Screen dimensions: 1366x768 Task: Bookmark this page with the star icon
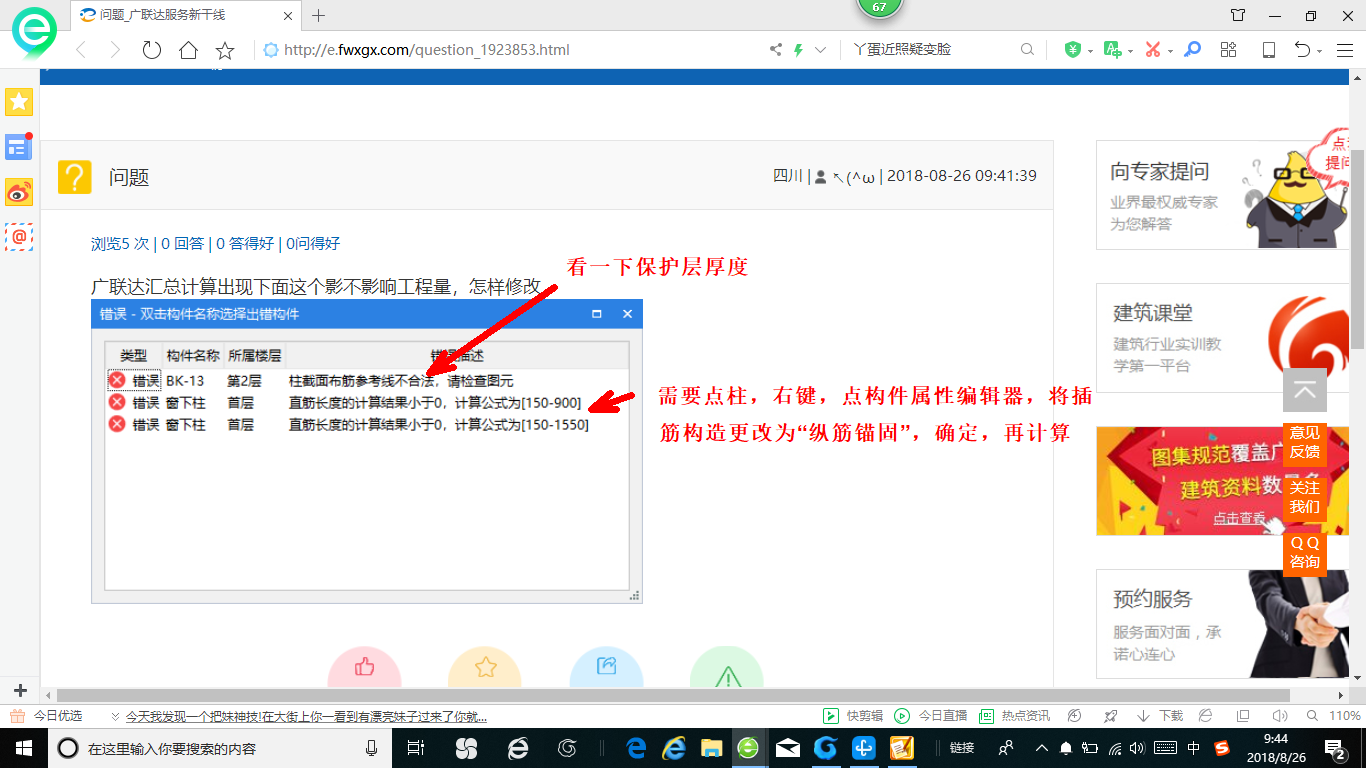(225, 50)
